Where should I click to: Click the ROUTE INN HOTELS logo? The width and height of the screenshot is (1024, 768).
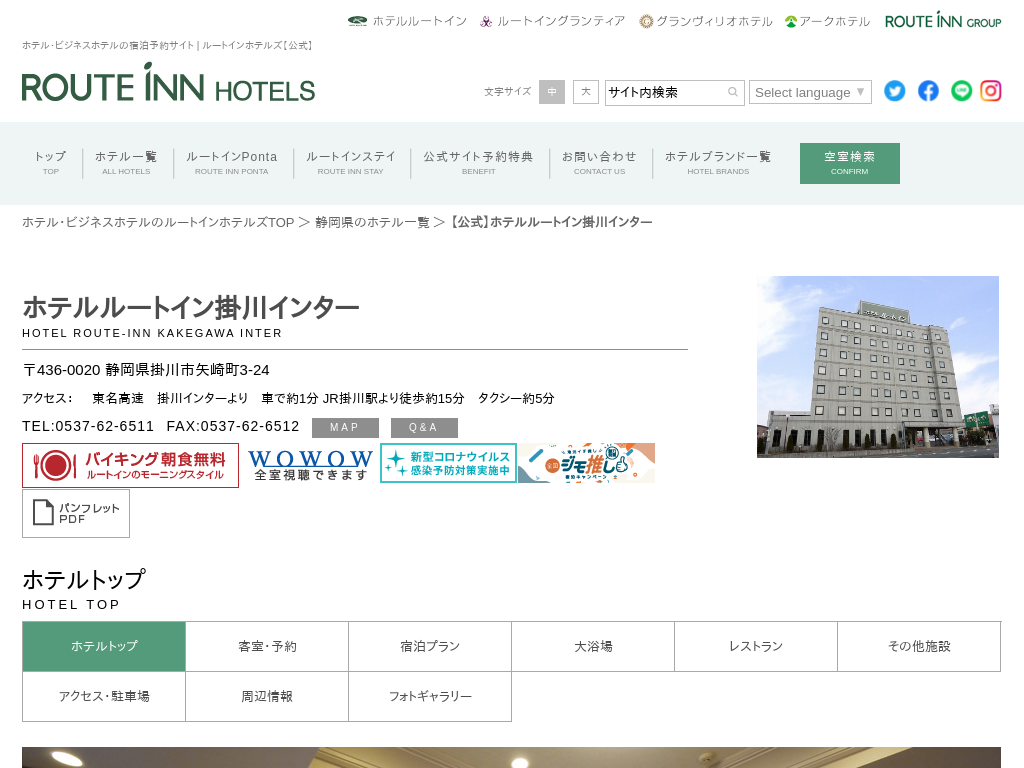click(168, 83)
